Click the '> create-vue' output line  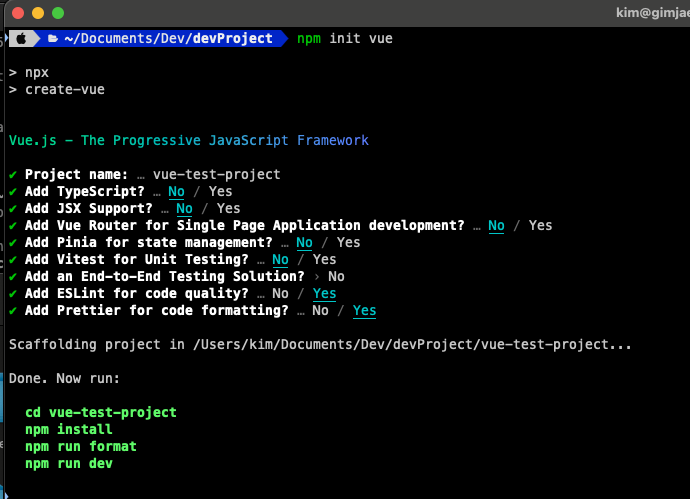pyautogui.click(x=57, y=90)
